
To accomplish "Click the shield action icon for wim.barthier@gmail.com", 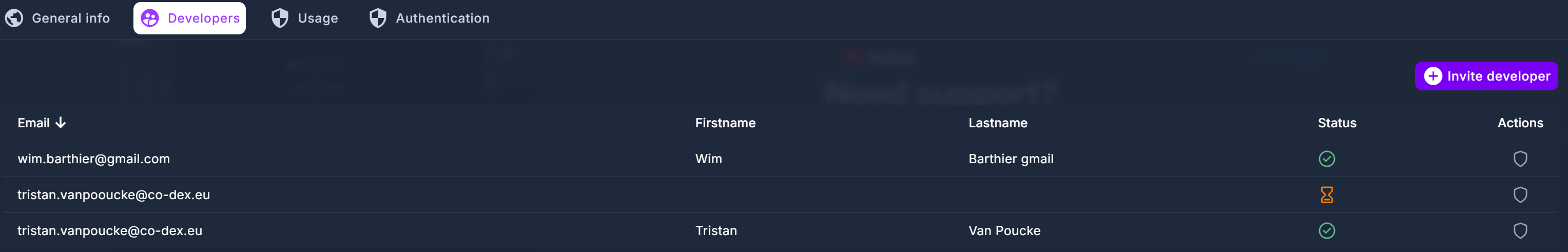I will point(1520,159).
